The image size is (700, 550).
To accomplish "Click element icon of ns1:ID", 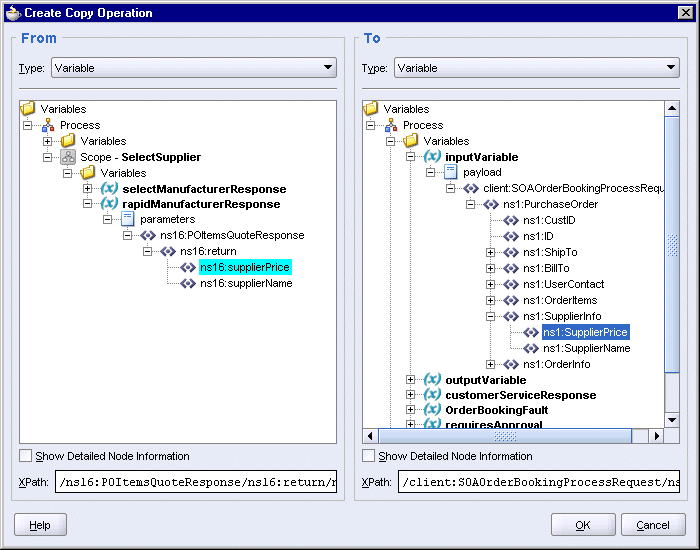I will (511, 237).
